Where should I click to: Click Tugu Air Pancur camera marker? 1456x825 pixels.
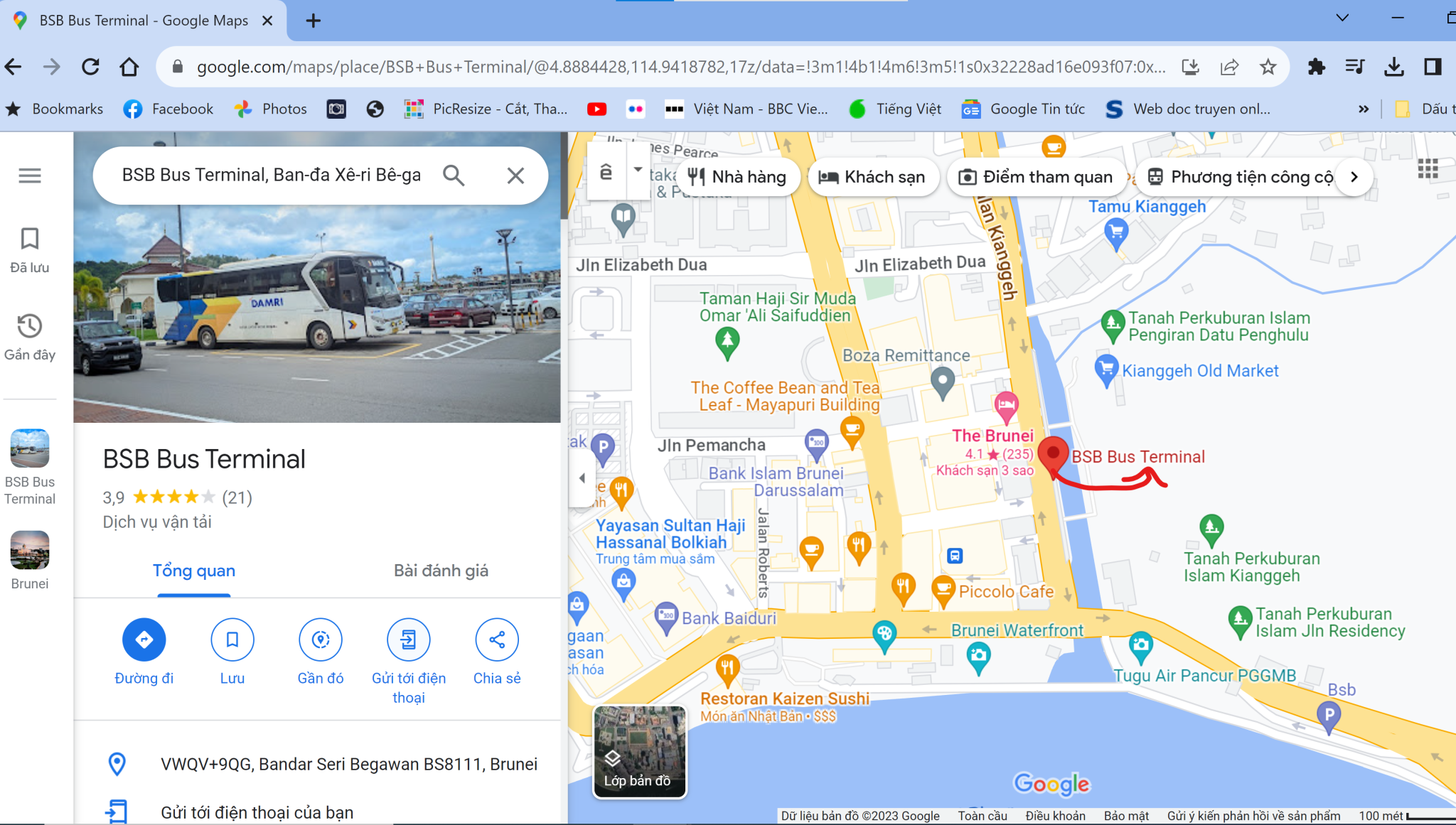pos(1140,646)
